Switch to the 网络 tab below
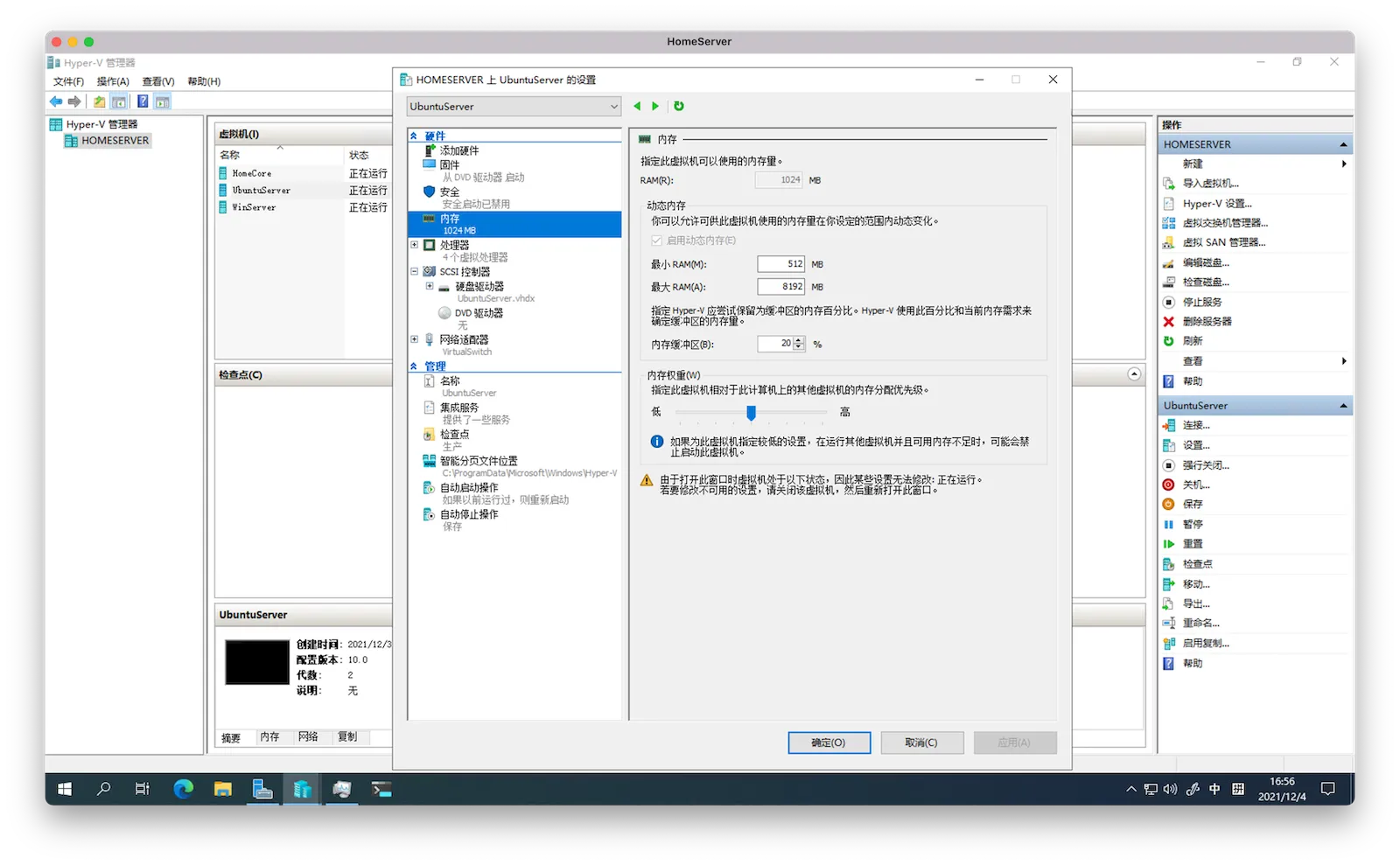Image resolution: width=1400 pixels, height=865 pixels. [x=308, y=737]
